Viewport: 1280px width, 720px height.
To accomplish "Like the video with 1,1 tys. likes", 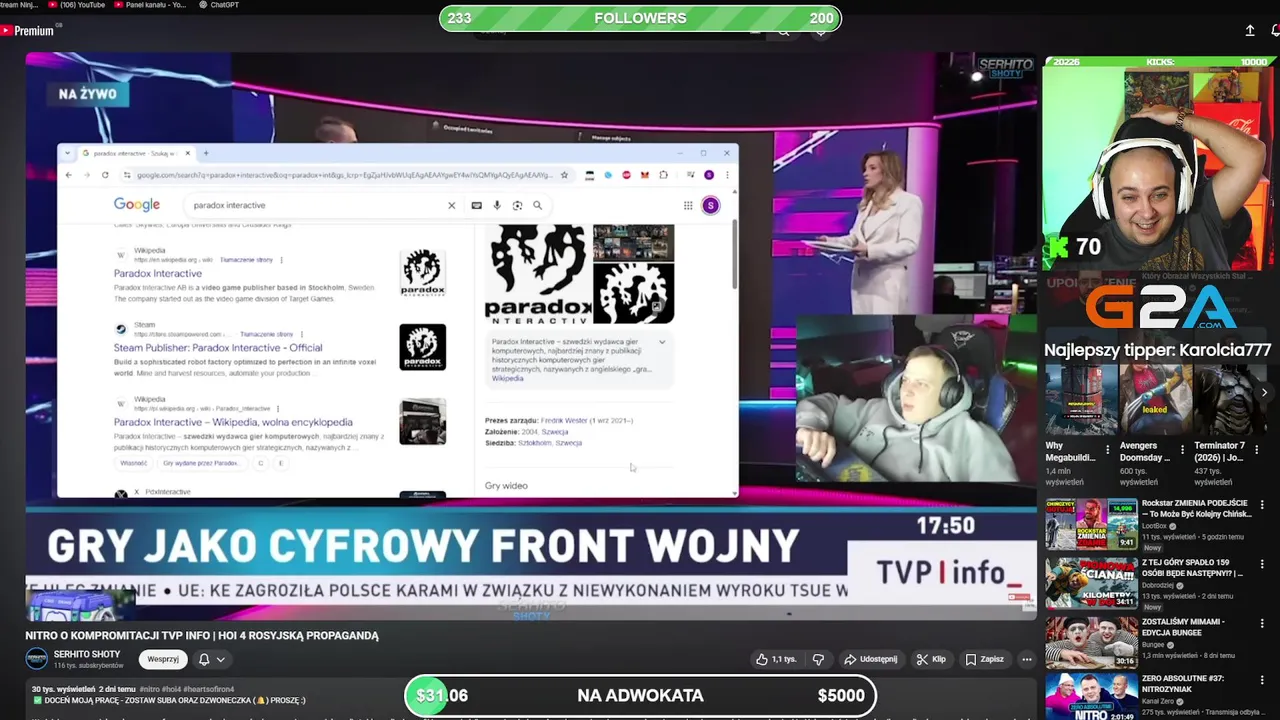I will [777, 659].
